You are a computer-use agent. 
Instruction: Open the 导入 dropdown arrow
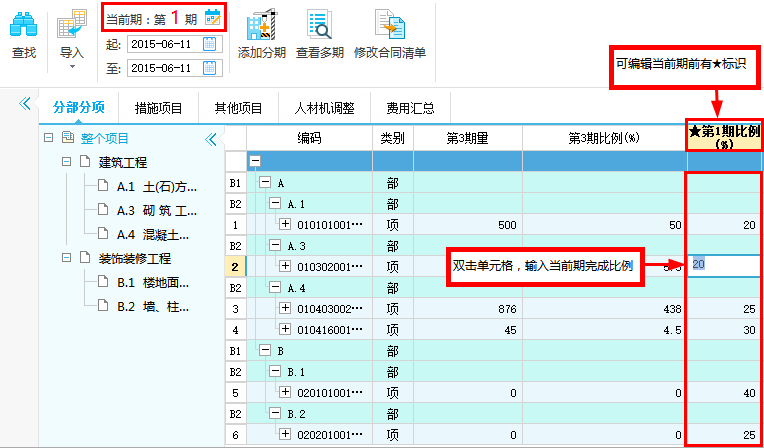72,67
